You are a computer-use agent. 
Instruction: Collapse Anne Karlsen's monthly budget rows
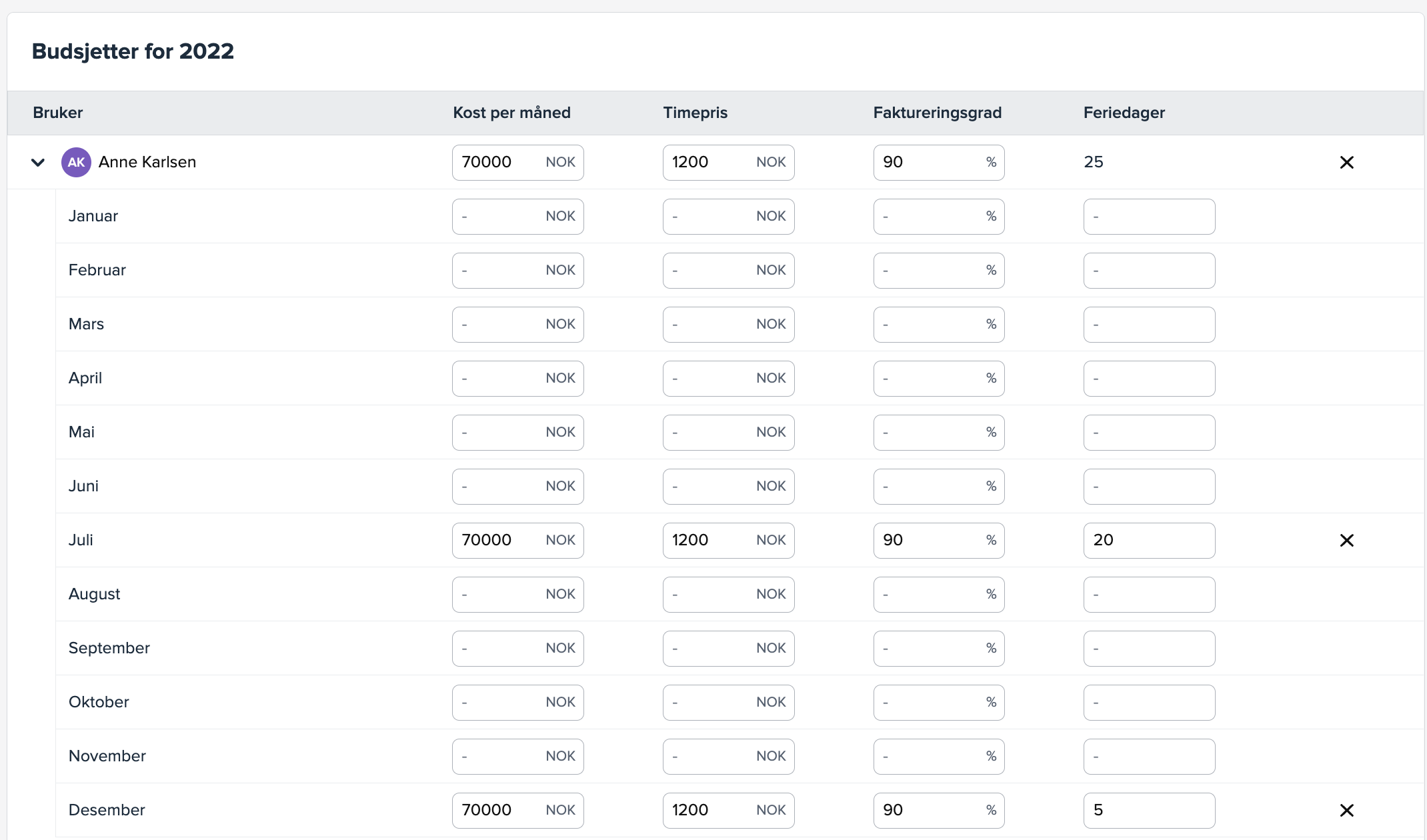coord(38,163)
